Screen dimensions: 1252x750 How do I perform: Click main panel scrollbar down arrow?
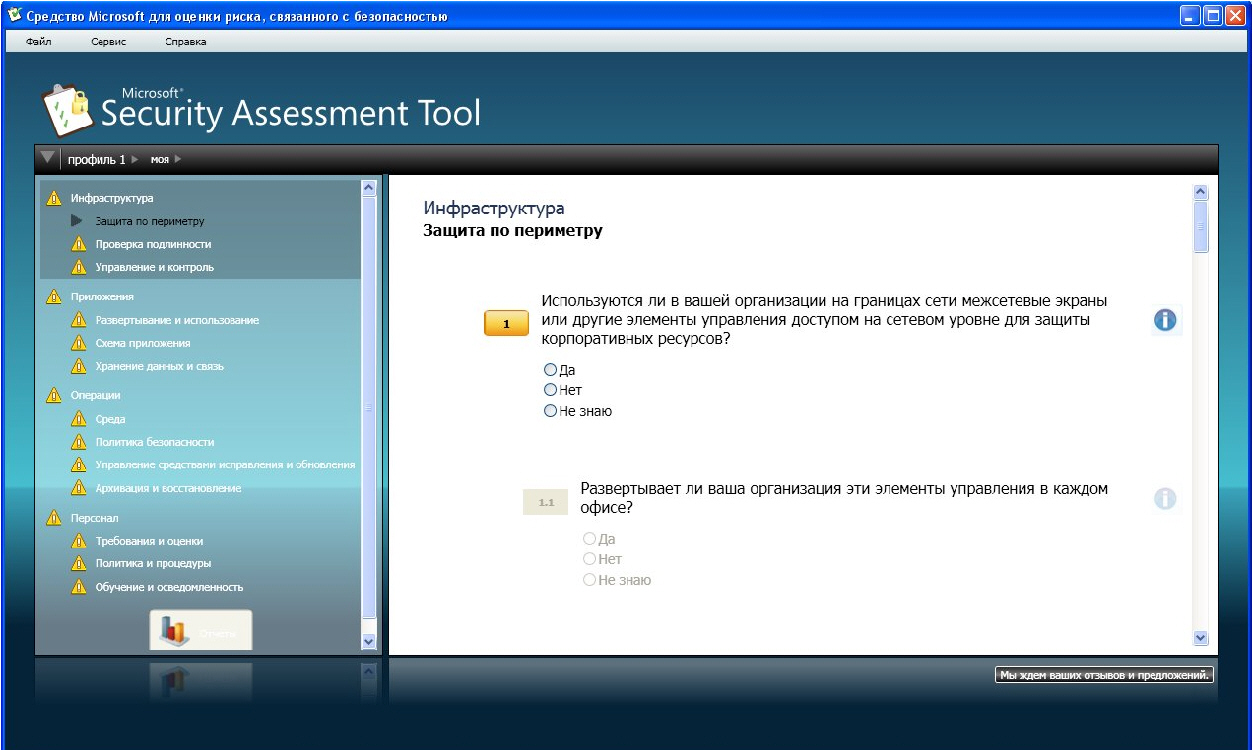[1201, 638]
